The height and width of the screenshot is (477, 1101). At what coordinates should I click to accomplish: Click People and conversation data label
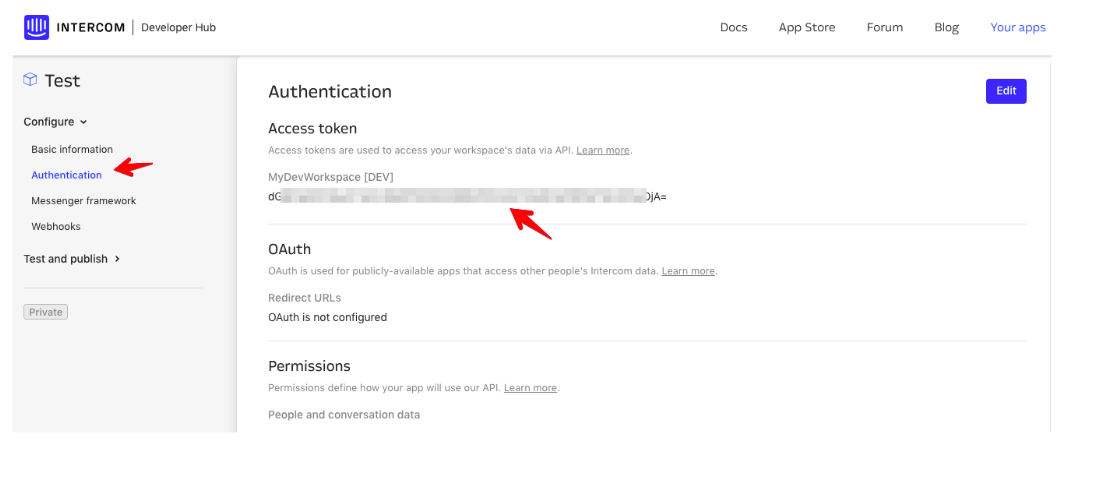(x=344, y=414)
